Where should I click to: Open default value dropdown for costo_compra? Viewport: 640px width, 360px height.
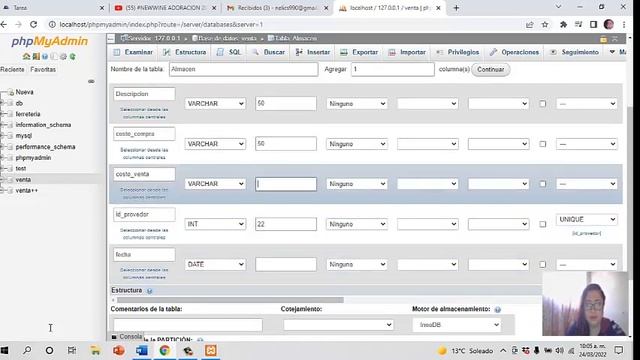357,144
